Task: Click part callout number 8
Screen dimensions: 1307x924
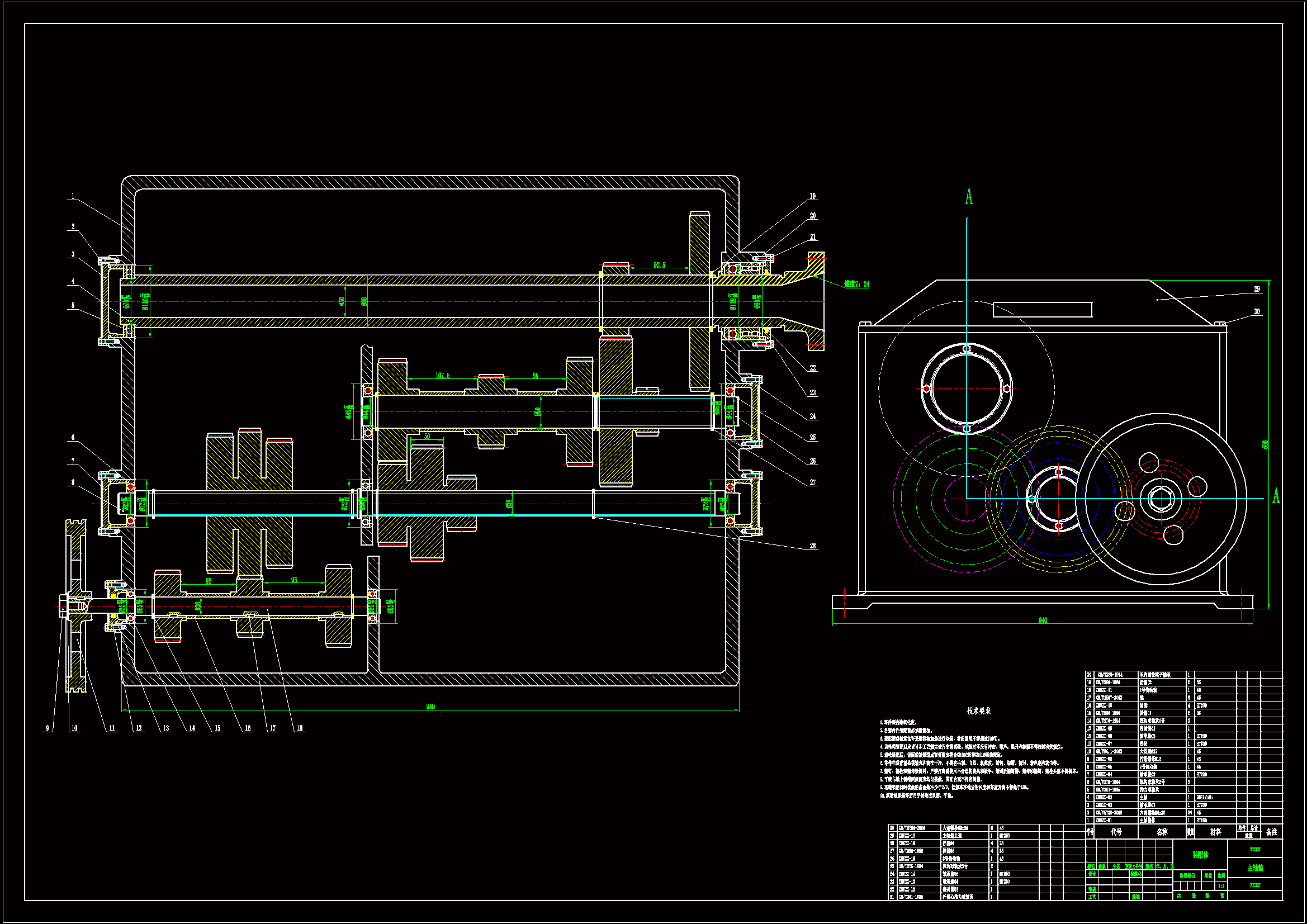Action: click(x=73, y=482)
